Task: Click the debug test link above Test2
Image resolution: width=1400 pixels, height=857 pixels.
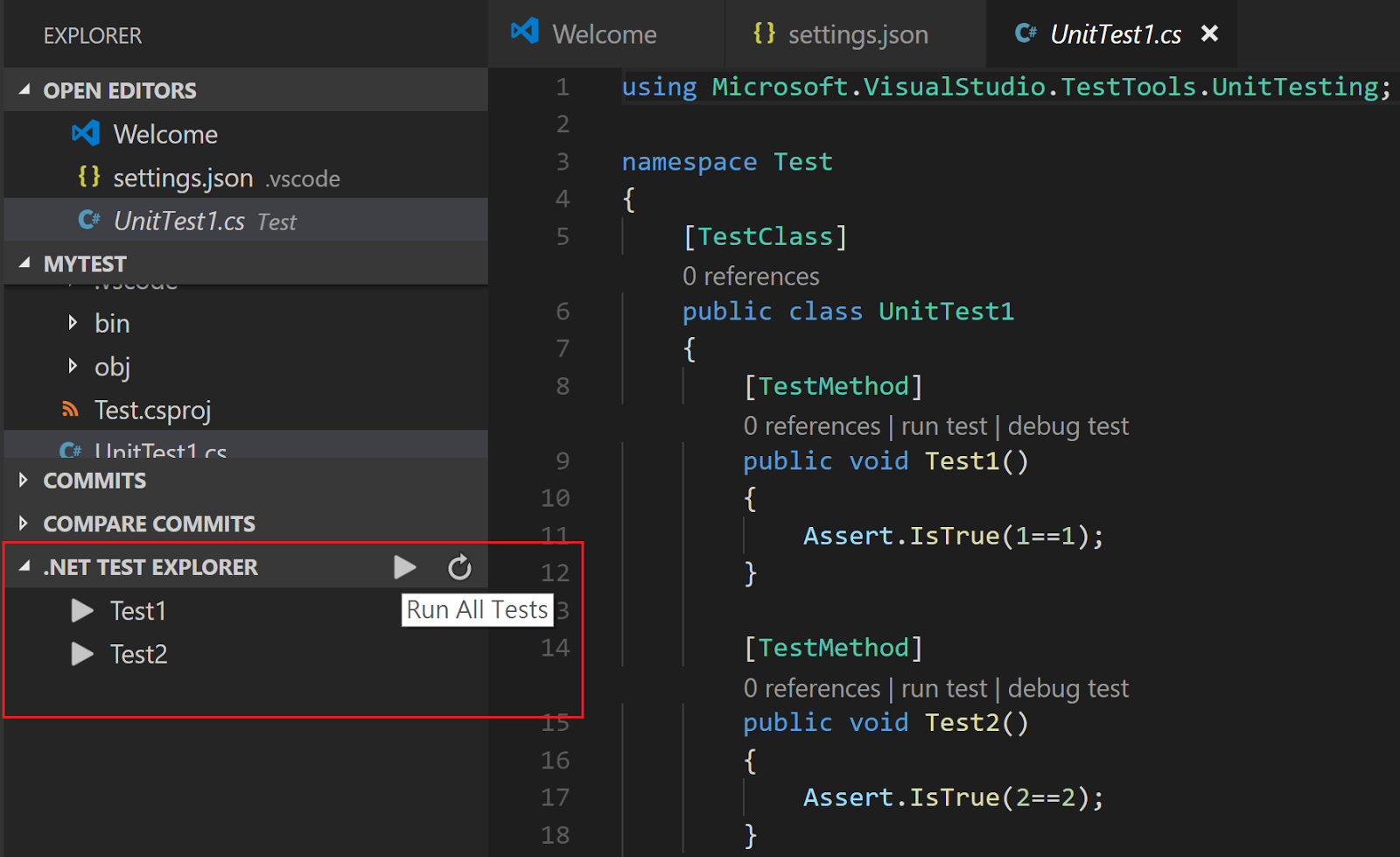Action: pyautogui.click(x=1067, y=688)
